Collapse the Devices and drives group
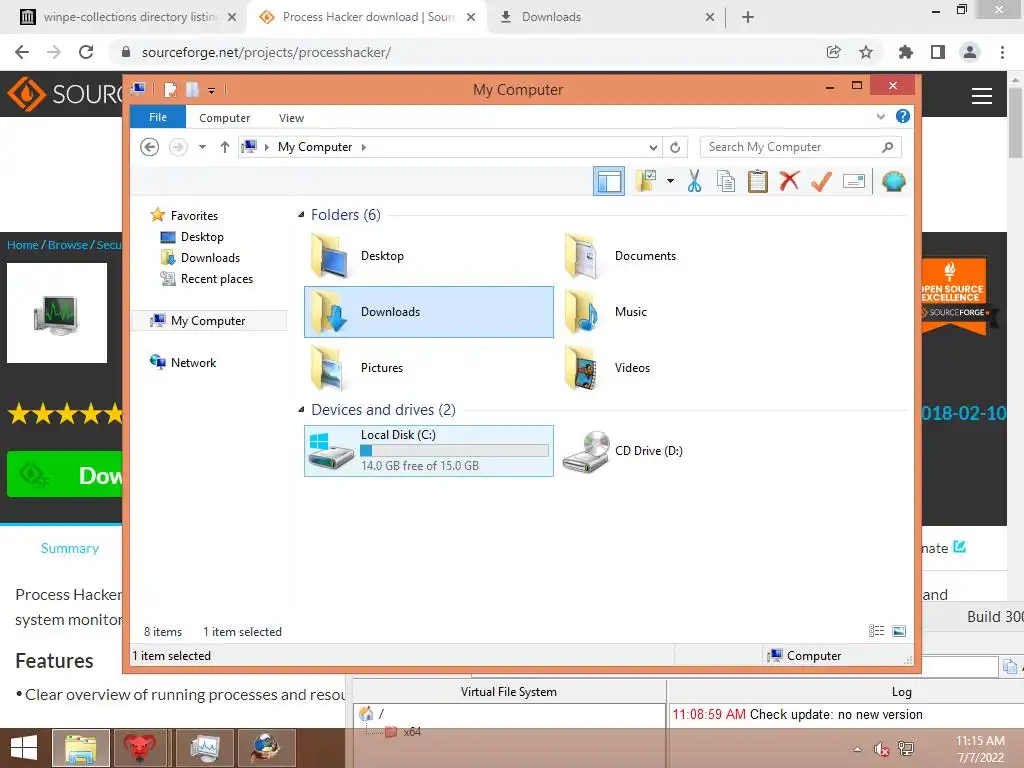The width and height of the screenshot is (1024, 768). (301, 409)
